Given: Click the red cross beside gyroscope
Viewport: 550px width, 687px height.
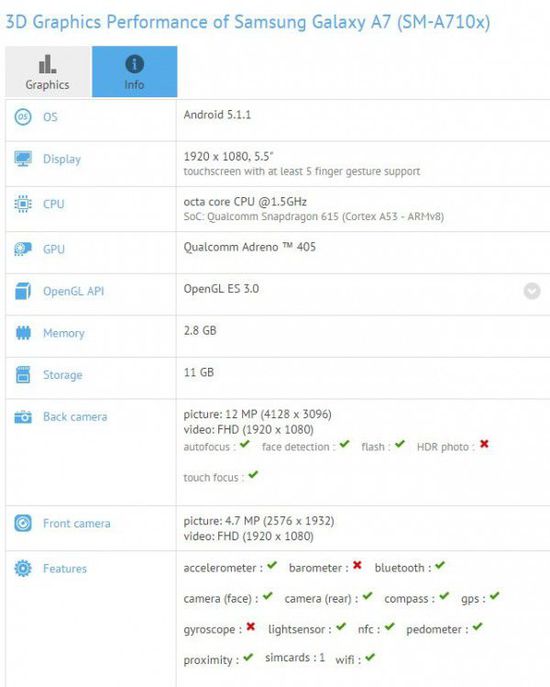Looking at the screenshot, I should point(251,627).
